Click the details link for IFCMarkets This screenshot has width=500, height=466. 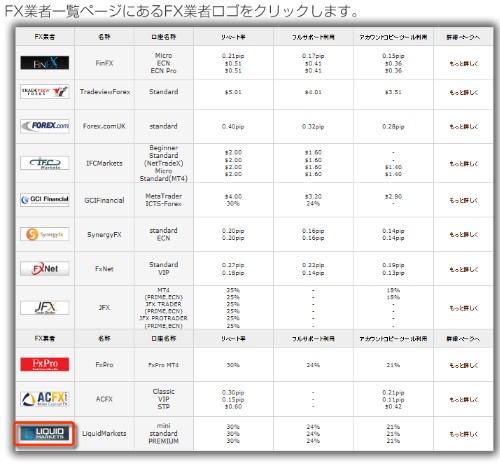pyautogui.click(x=463, y=164)
